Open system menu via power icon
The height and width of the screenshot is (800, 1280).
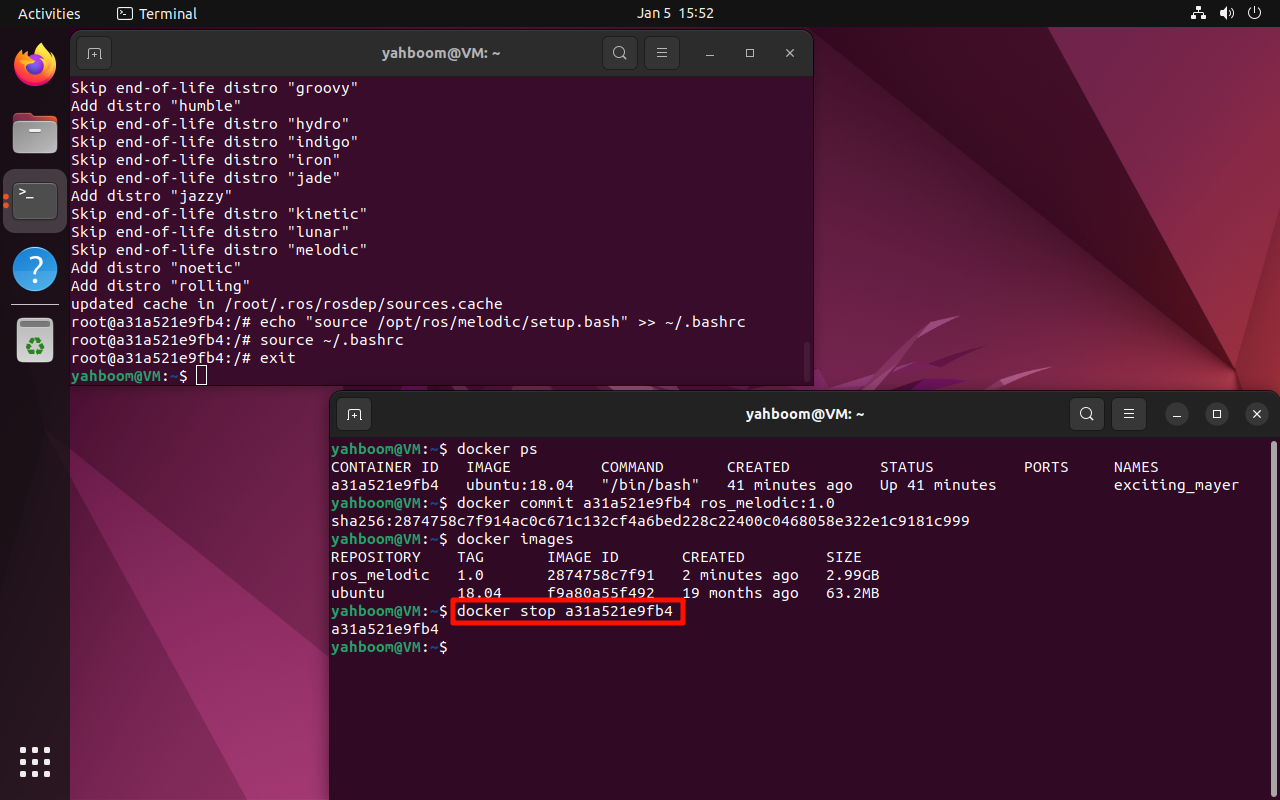point(1255,14)
